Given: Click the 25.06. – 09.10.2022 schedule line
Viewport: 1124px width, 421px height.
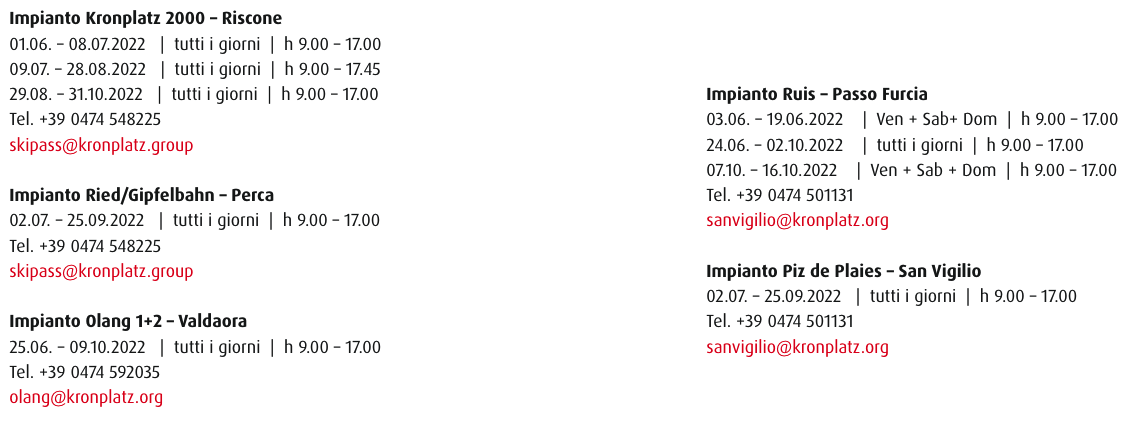Looking at the screenshot, I should [195, 347].
